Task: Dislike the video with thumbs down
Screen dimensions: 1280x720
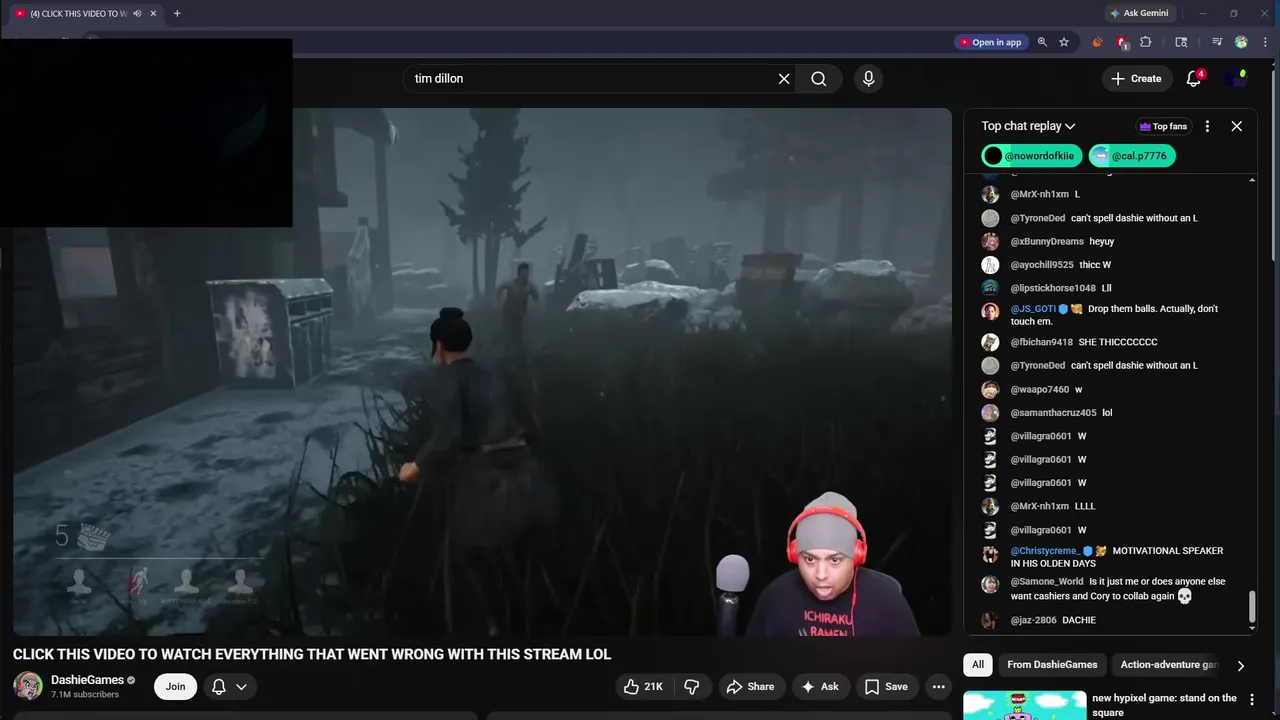Action: (x=692, y=686)
